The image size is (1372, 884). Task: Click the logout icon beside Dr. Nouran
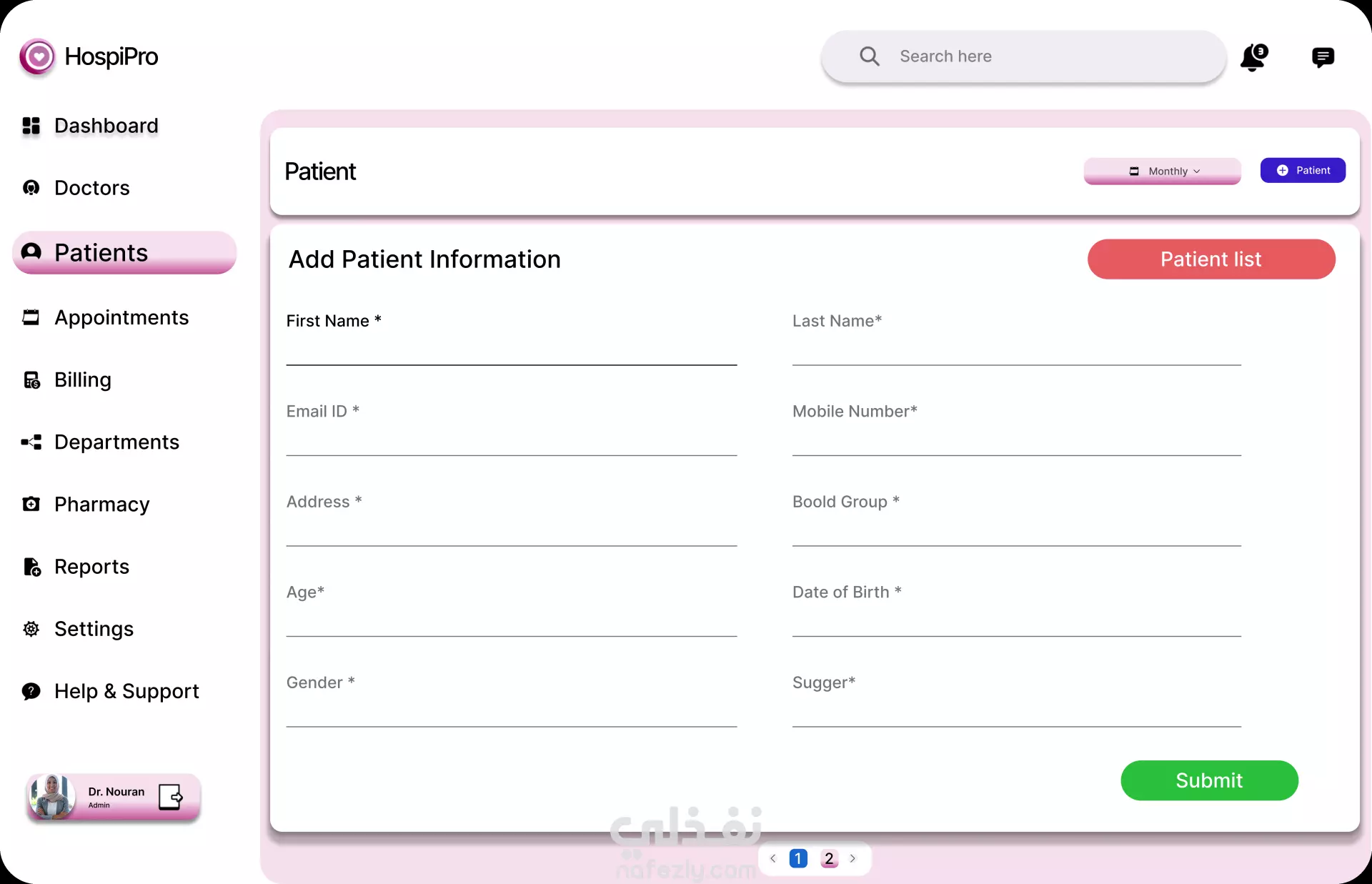171,796
